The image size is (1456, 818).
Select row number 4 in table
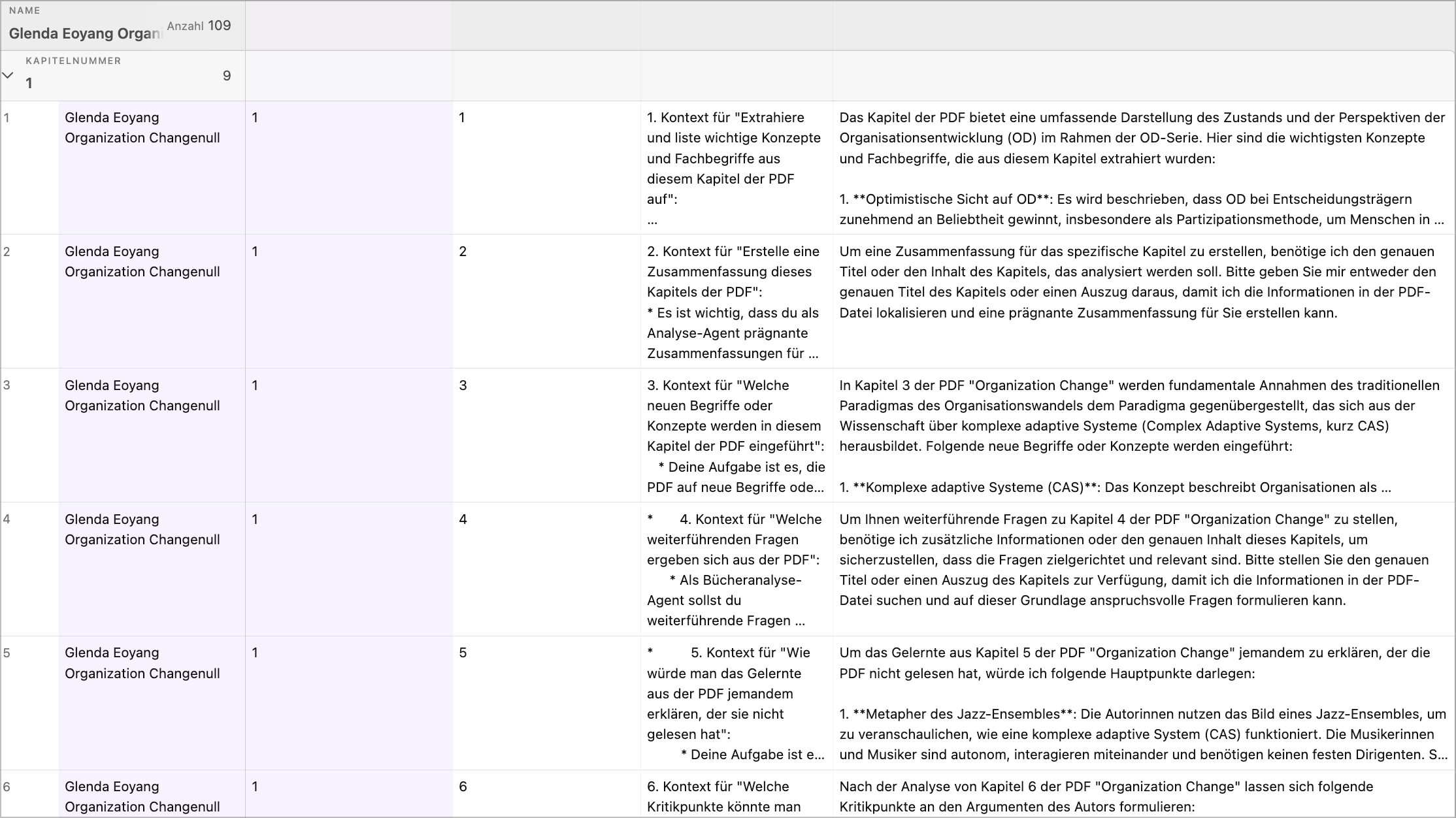tap(7, 519)
